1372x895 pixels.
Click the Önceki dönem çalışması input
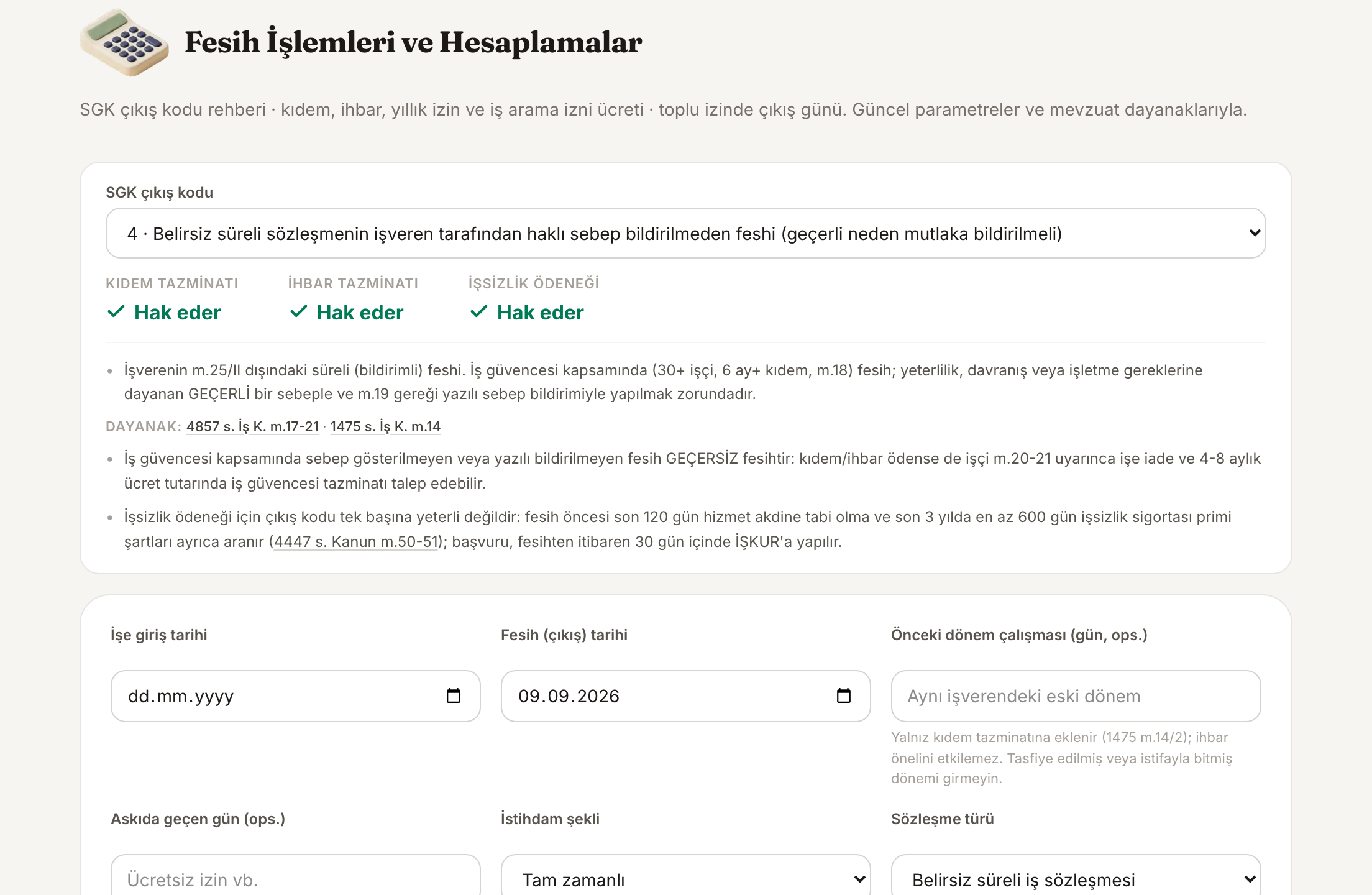click(x=1076, y=696)
